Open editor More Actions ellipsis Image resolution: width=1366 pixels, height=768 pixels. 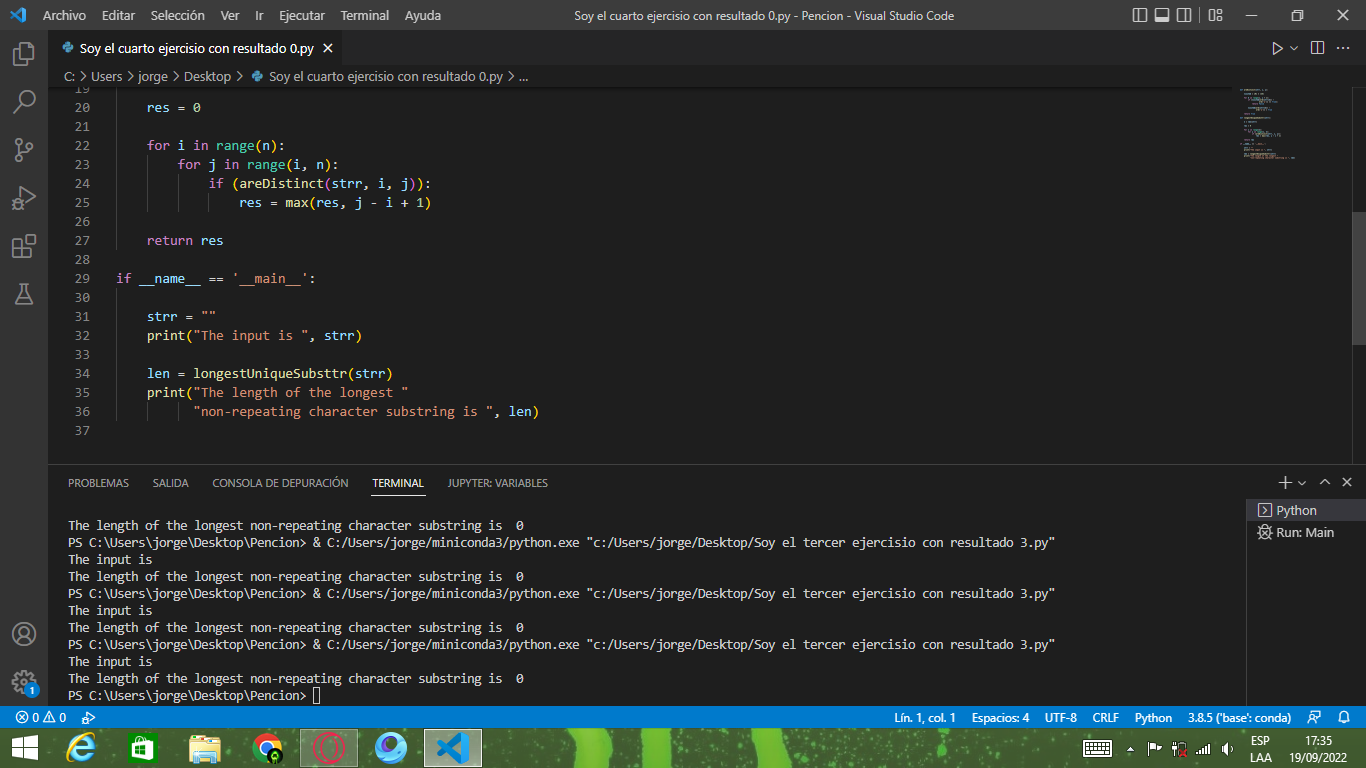[1344, 48]
